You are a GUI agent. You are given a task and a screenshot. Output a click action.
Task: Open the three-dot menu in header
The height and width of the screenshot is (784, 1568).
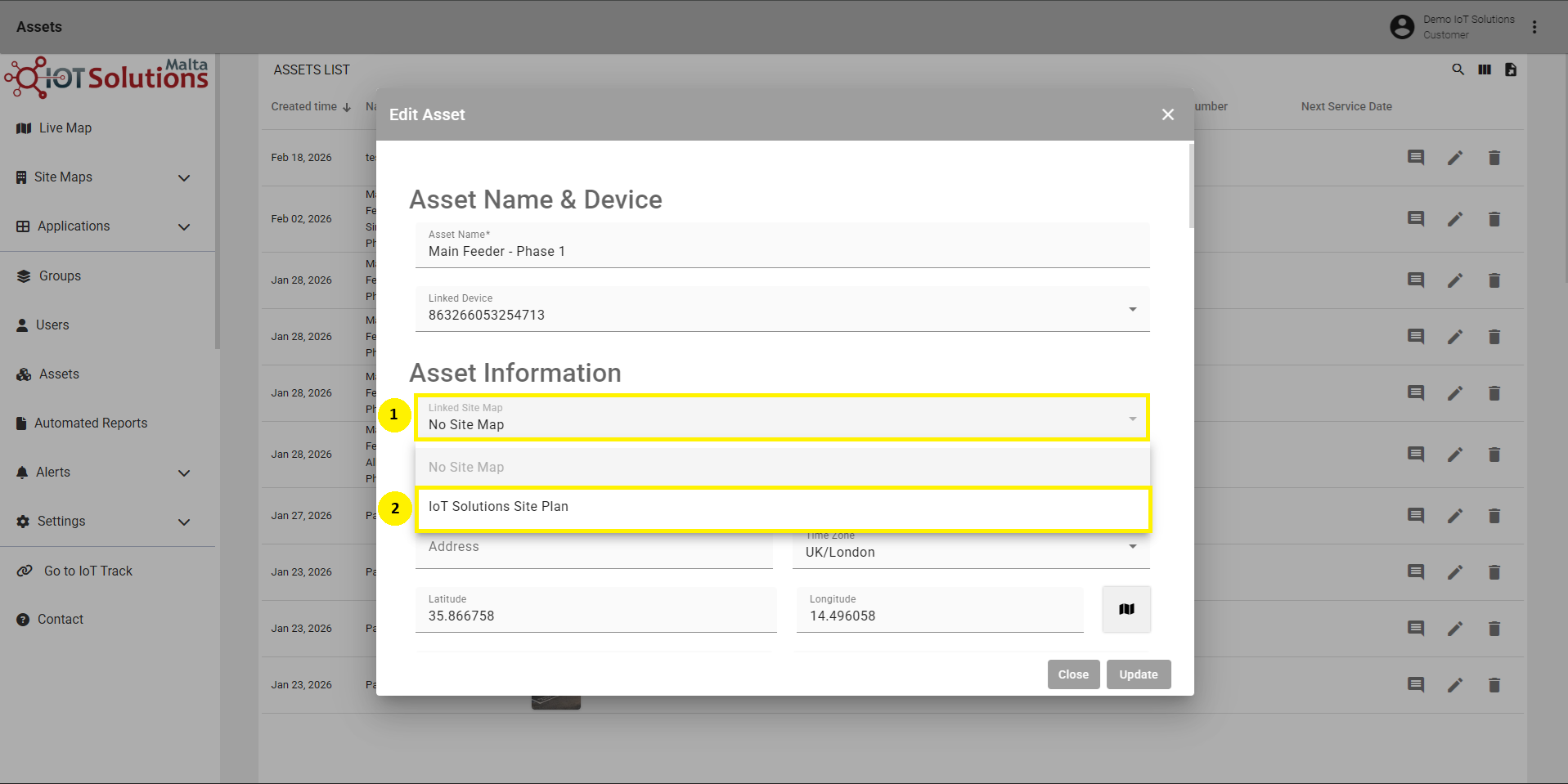pyautogui.click(x=1534, y=27)
